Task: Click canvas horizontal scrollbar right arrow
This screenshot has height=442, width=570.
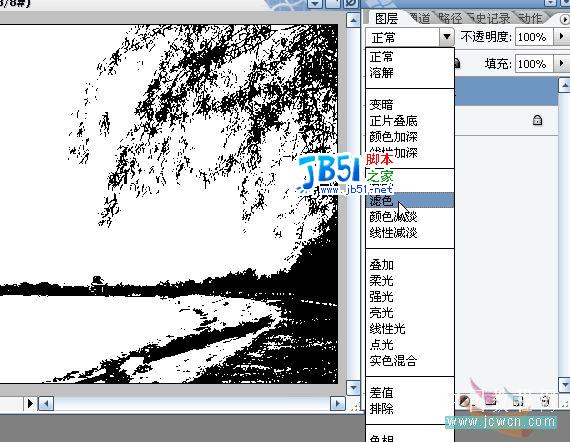Action: tap(338, 403)
